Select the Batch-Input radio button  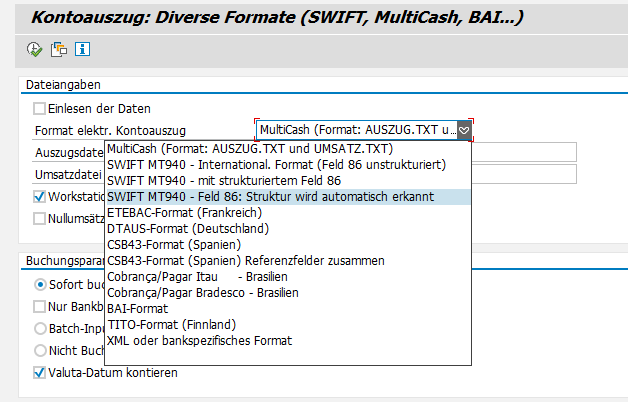[40, 328]
